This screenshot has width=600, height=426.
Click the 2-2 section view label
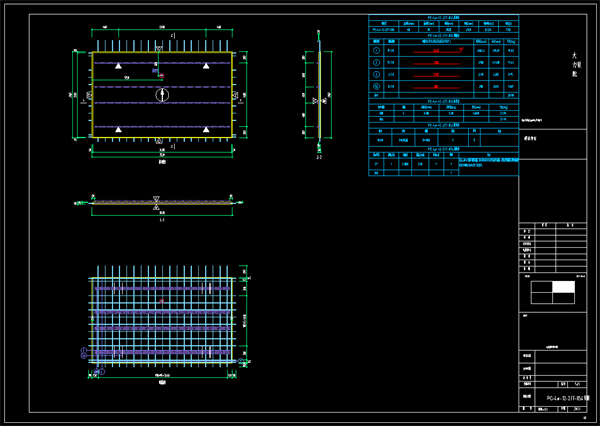click(x=319, y=157)
